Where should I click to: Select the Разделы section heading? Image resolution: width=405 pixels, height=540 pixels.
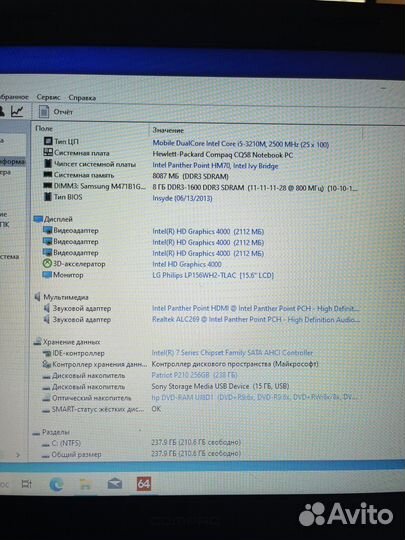click(55, 432)
